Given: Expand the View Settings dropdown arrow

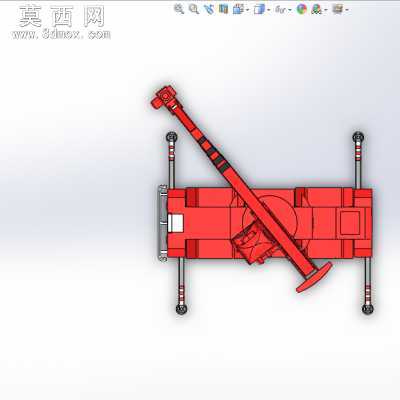Looking at the screenshot, I should pyautogui.click(x=347, y=10).
